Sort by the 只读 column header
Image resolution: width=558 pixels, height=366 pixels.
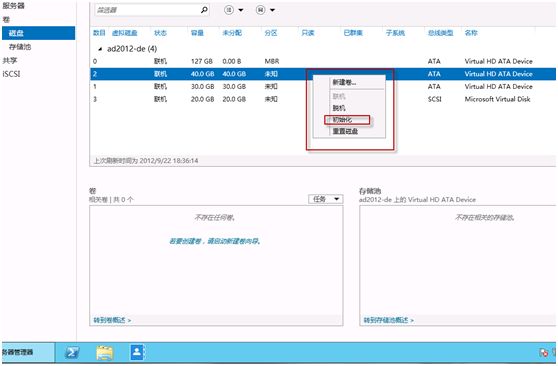tap(308, 33)
